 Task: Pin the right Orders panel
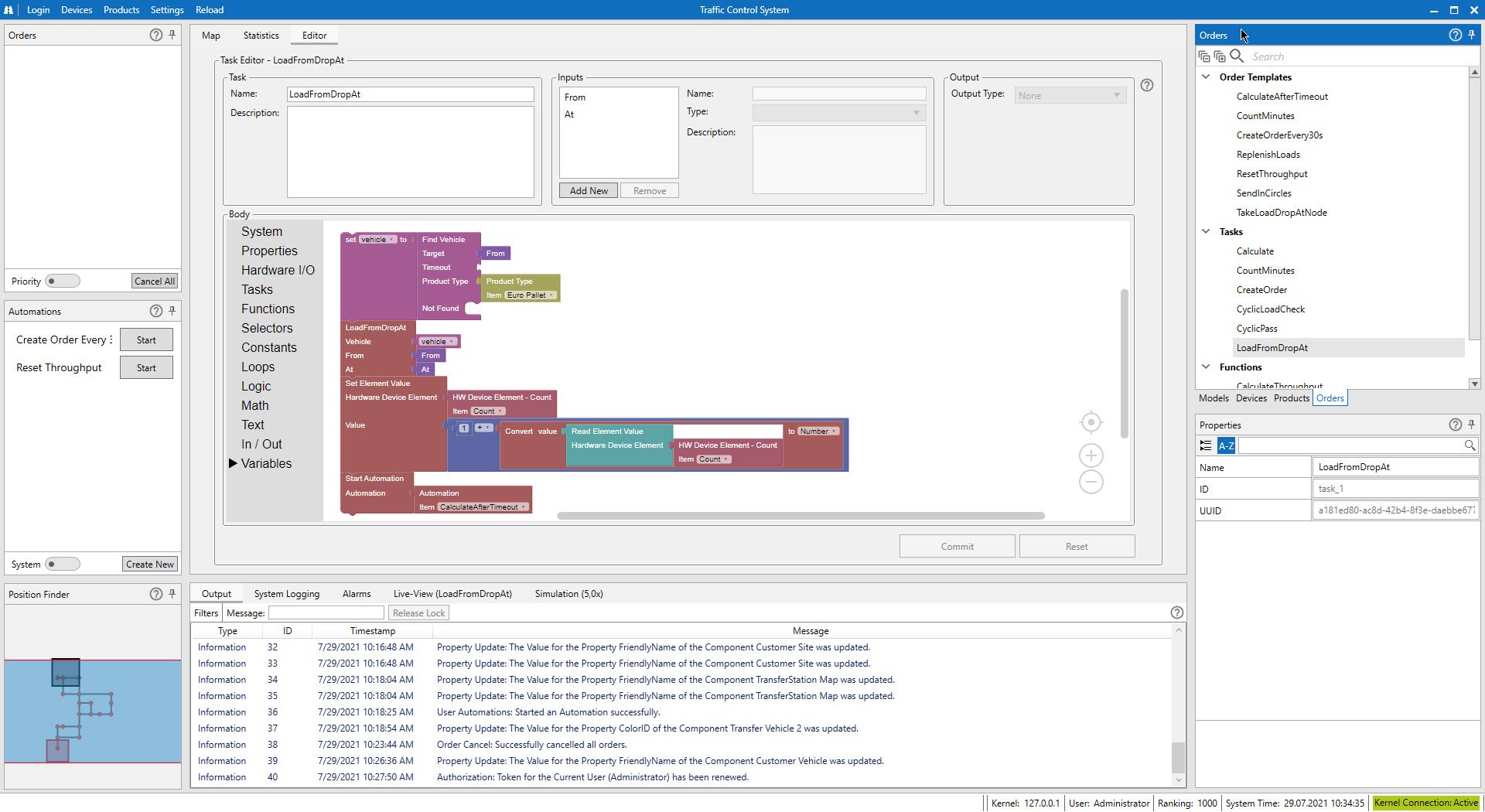coord(1472,35)
